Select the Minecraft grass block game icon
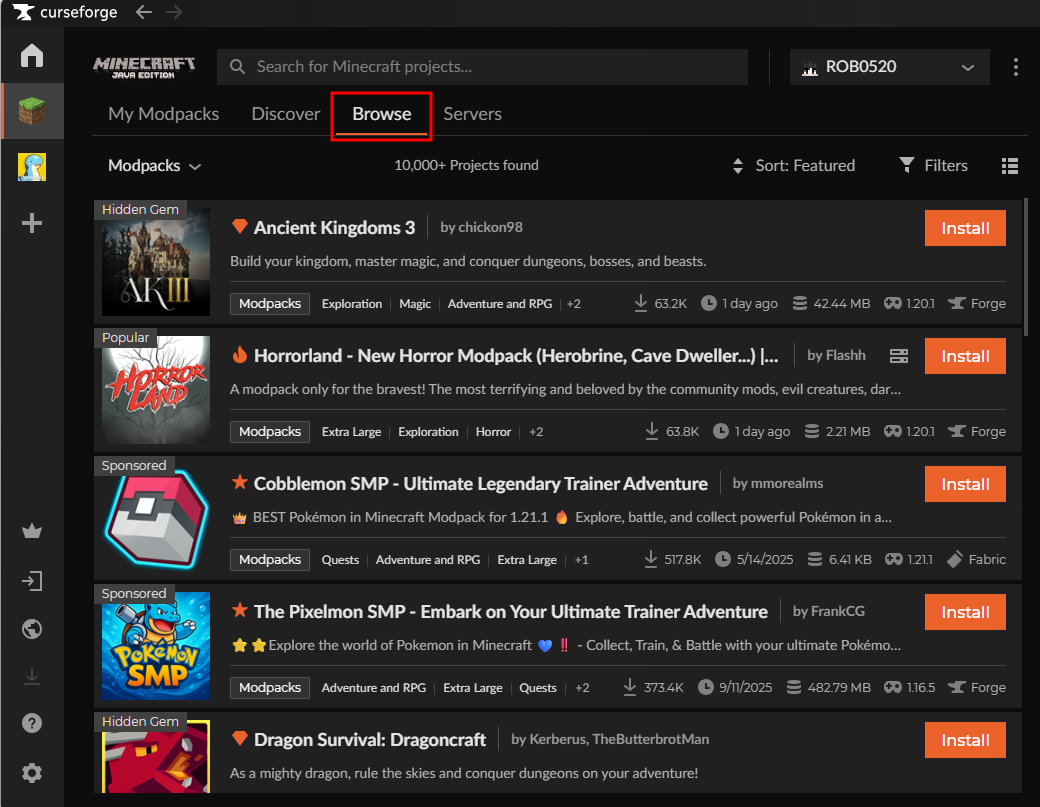The width and height of the screenshot is (1040, 807). [32, 111]
